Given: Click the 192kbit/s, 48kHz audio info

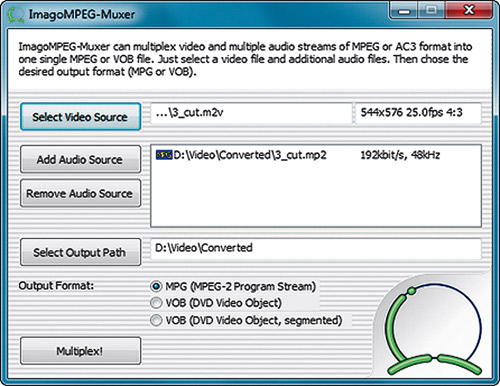Looking at the screenshot, I should pos(400,155).
